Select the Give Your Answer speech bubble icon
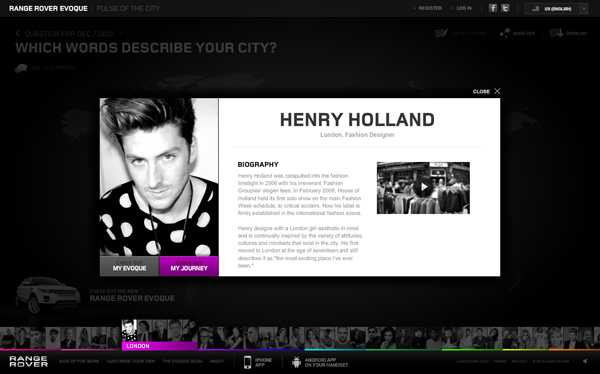 click(21, 68)
